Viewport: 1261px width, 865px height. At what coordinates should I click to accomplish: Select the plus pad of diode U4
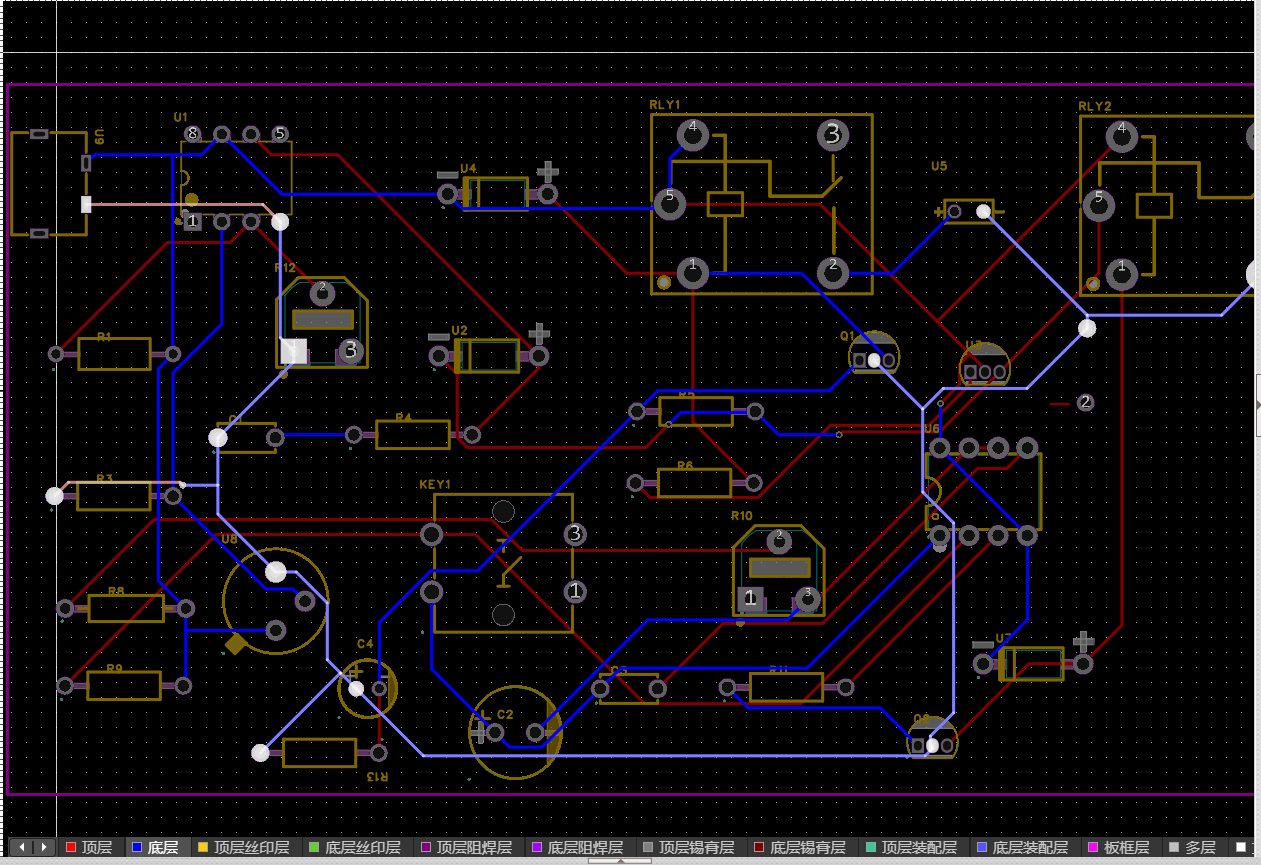tap(548, 193)
